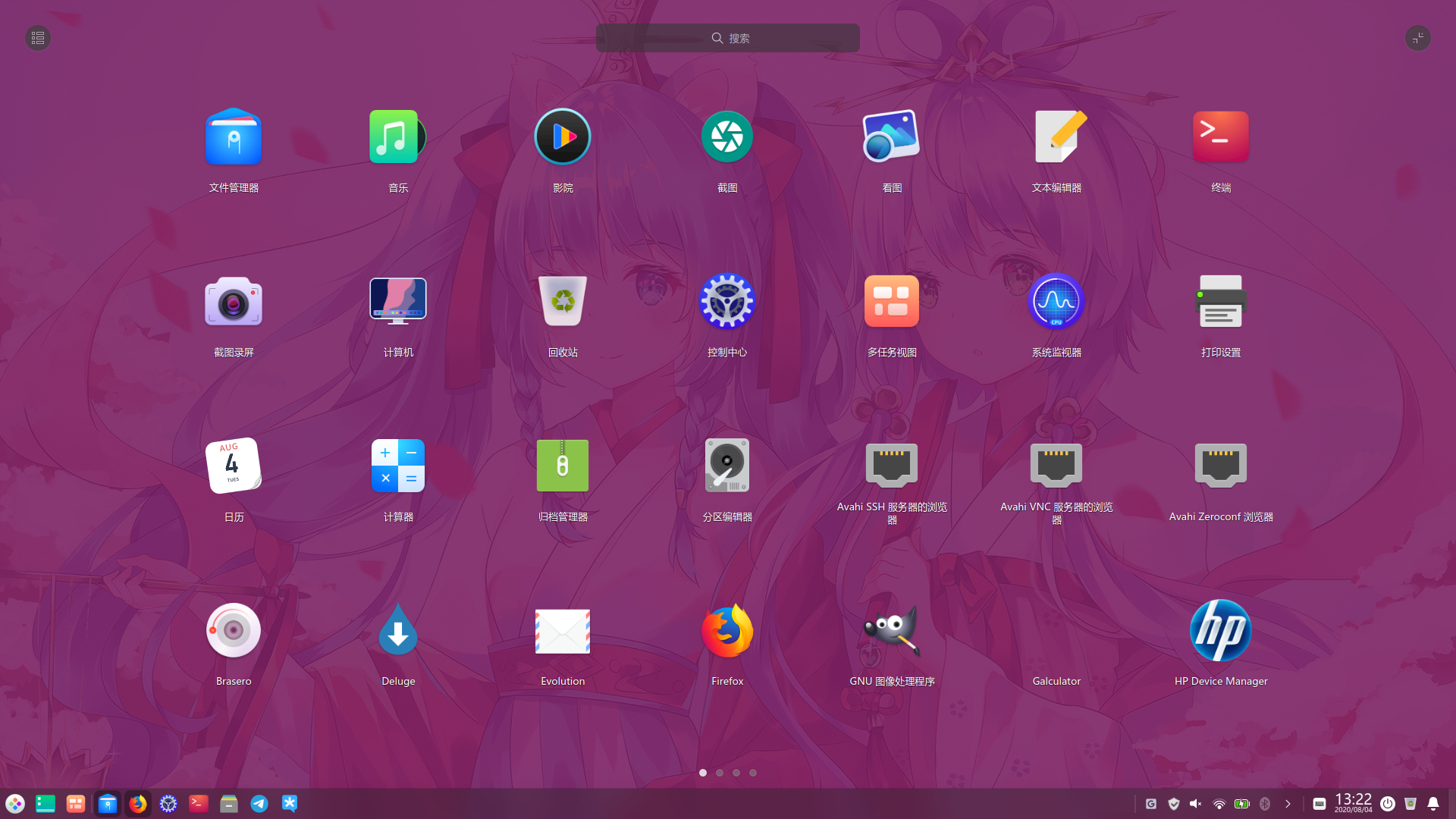The height and width of the screenshot is (819, 1456).
Task: Click the 搜索 search field
Action: [727, 37]
